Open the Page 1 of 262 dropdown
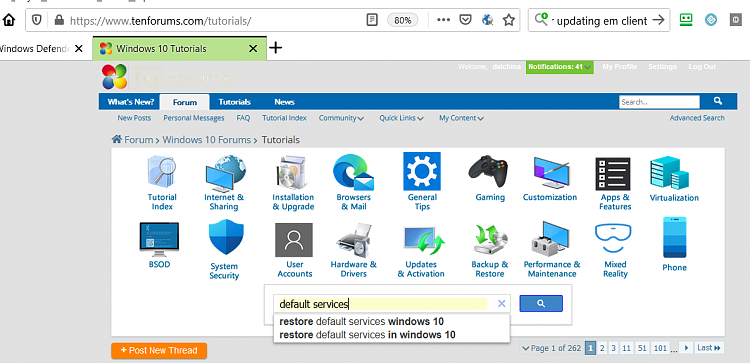This screenshot has height=363, width=750. pyautogui.click(x=551, y=348)
